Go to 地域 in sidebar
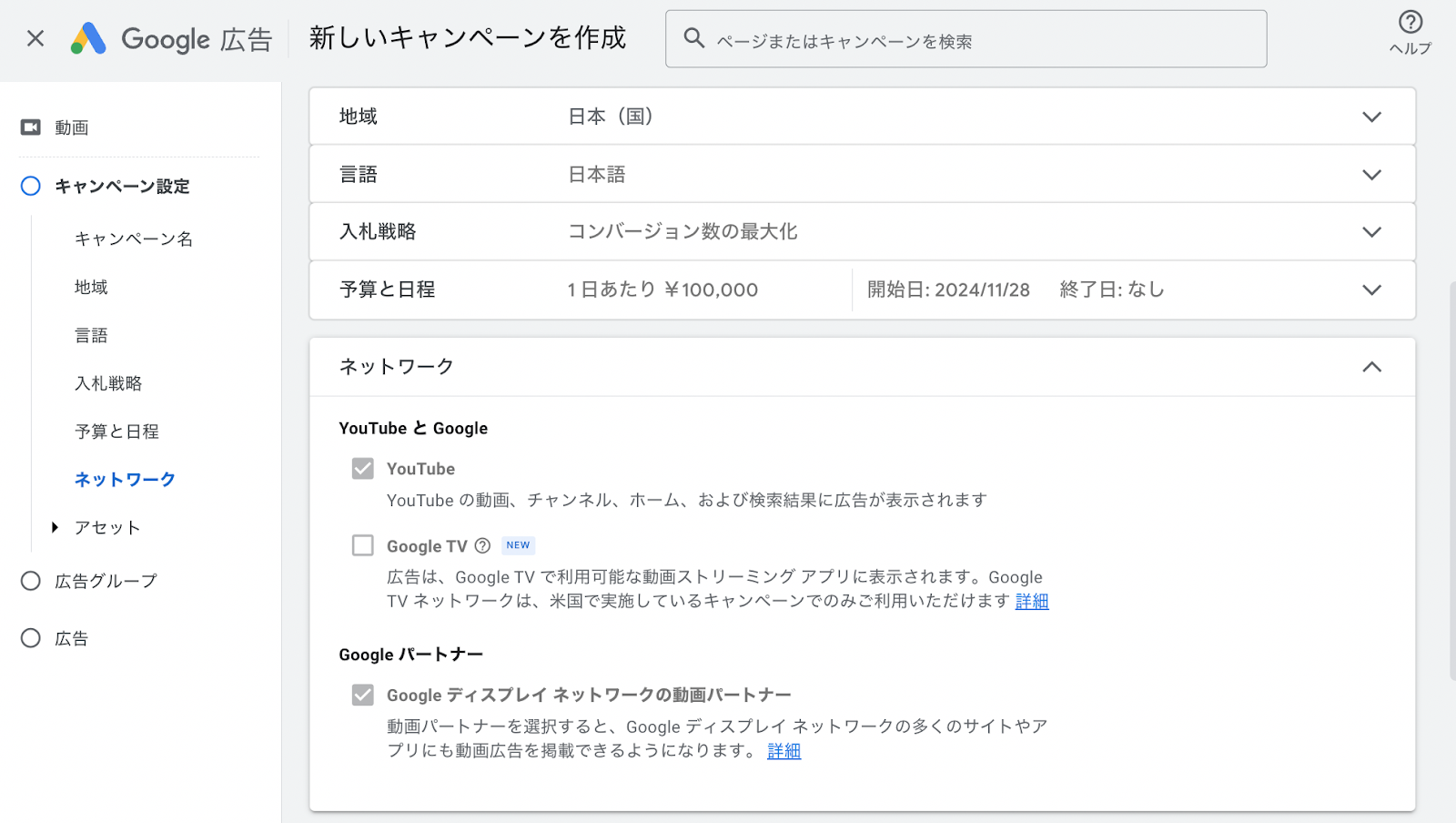The width and height of the screenshot is (1456, 823). click(x=91, y=287)
